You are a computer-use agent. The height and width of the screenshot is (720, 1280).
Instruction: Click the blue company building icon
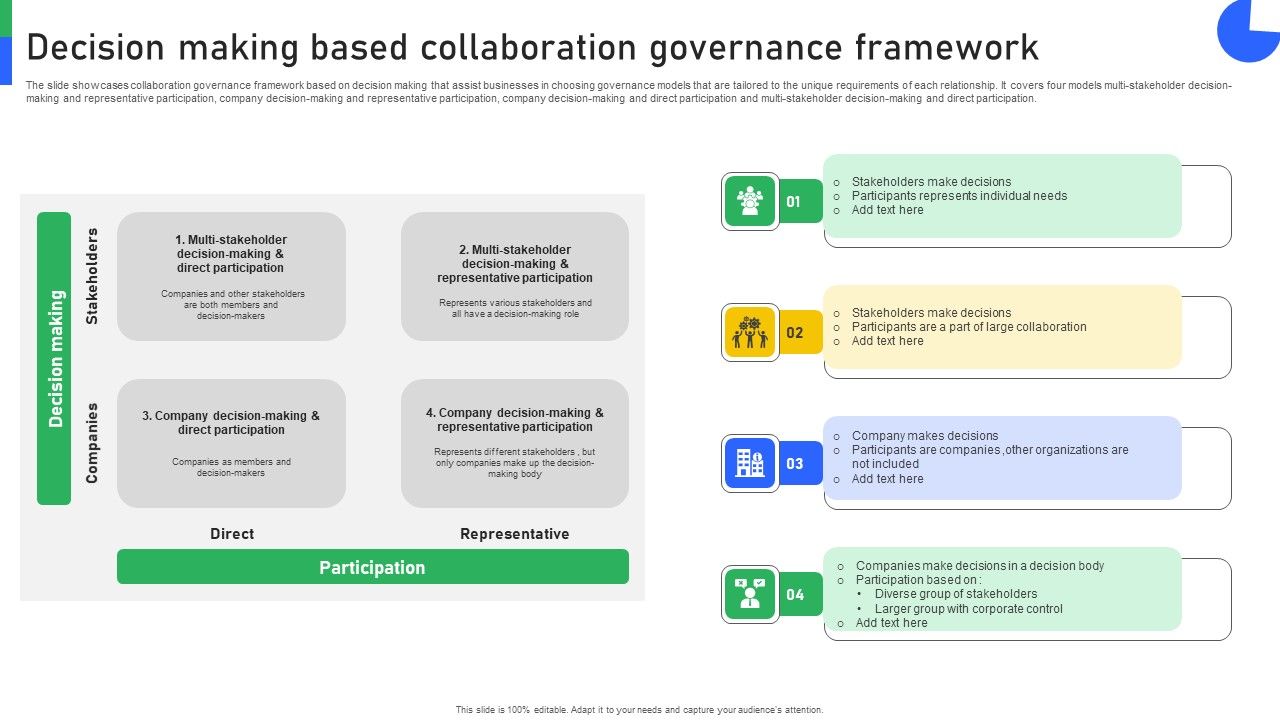click(750, 463)
